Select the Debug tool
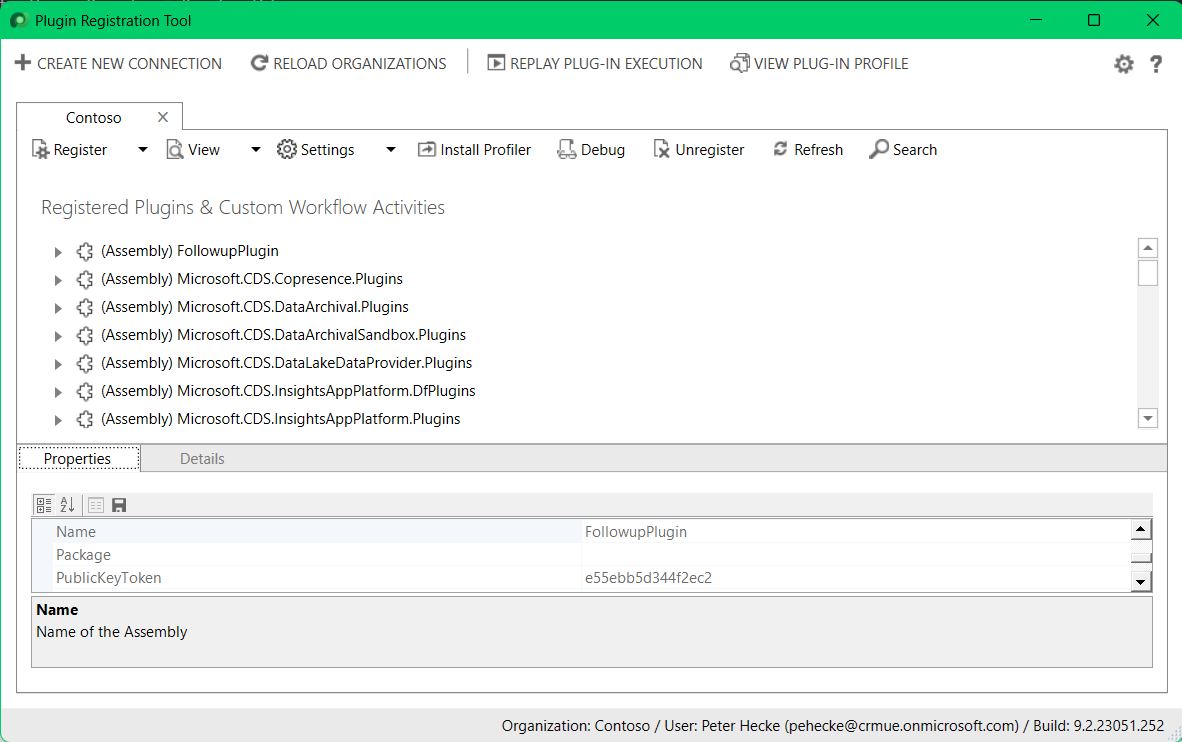This screenshot has width=1182, height=742. (x=591, y=149)
